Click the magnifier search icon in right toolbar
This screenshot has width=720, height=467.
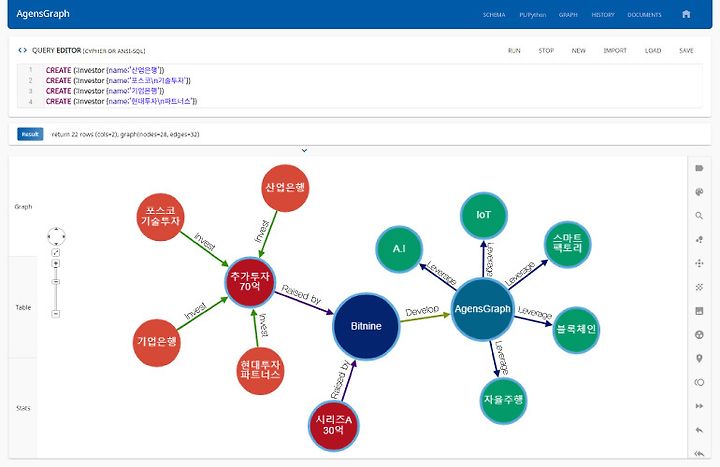(699, 216)
